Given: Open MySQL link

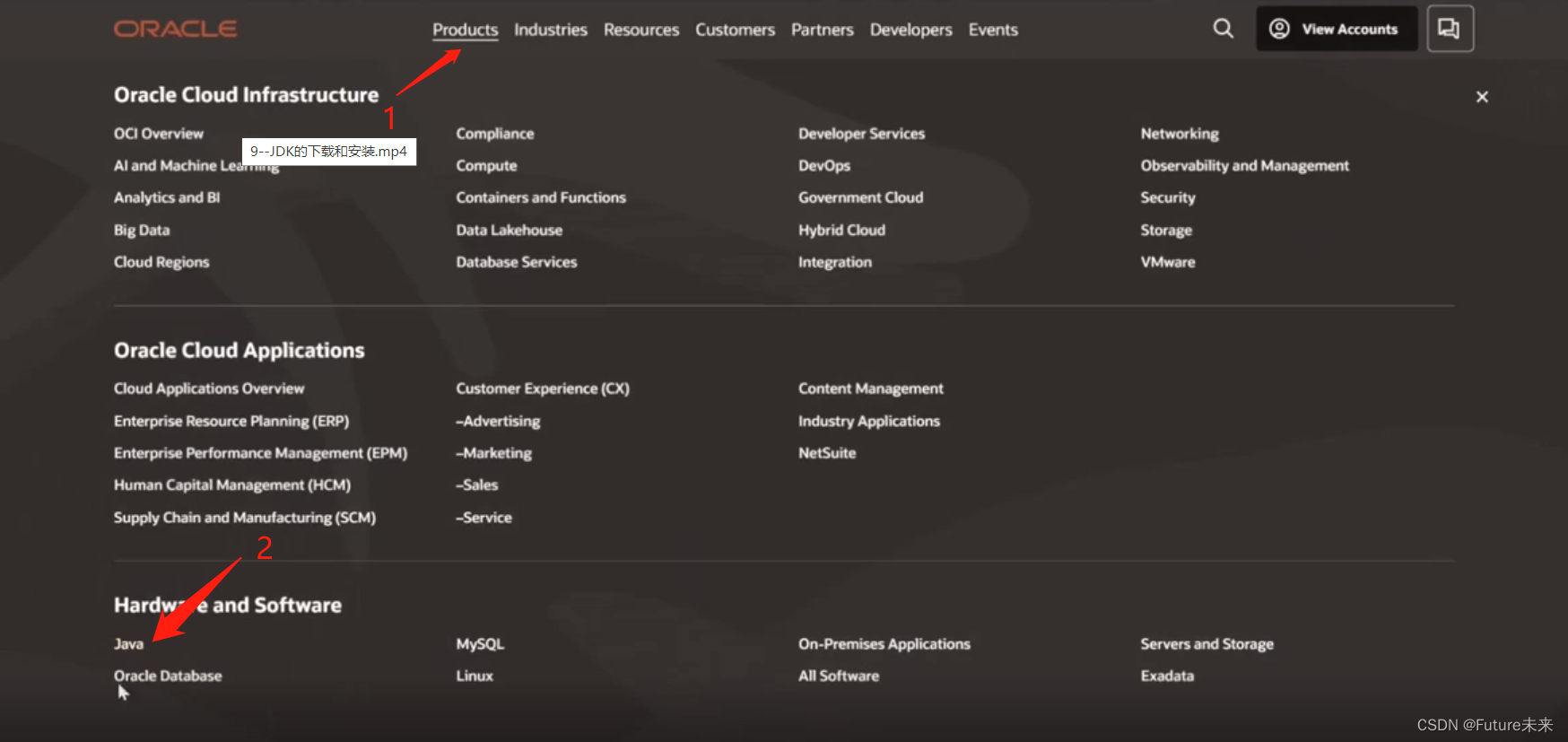Looking at the screenshot, I should click(x=480, y=644).
